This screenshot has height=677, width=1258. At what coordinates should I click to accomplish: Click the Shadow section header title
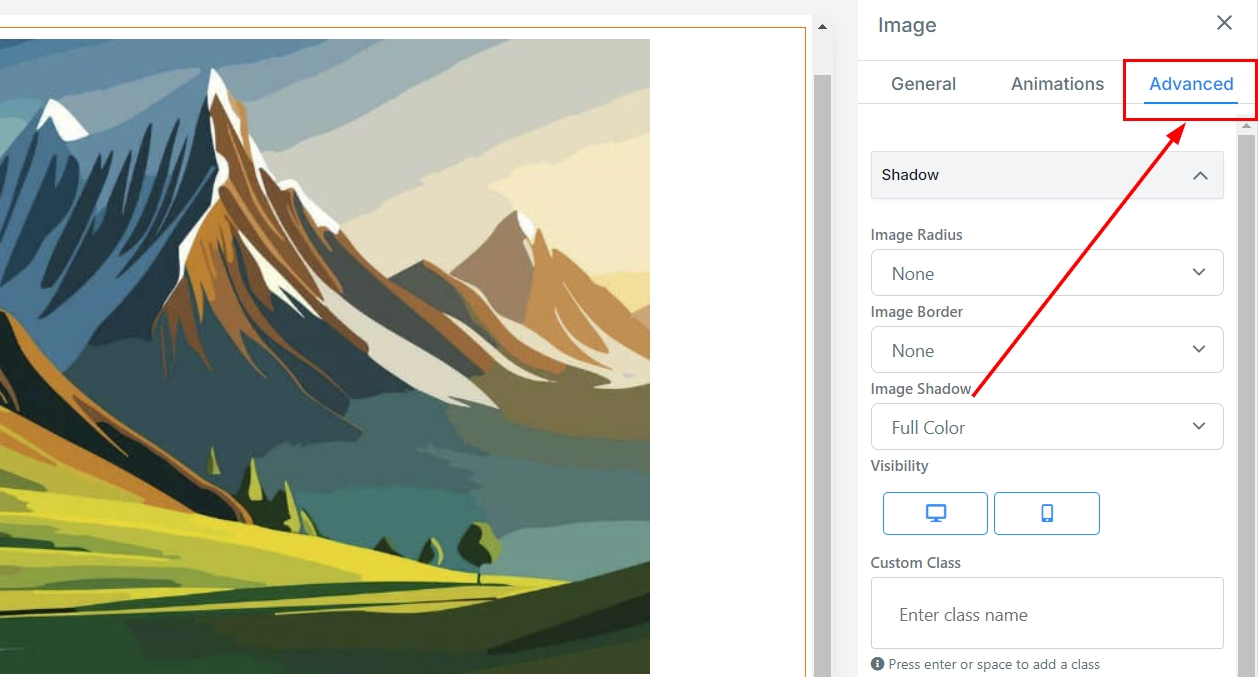(910, 175)
